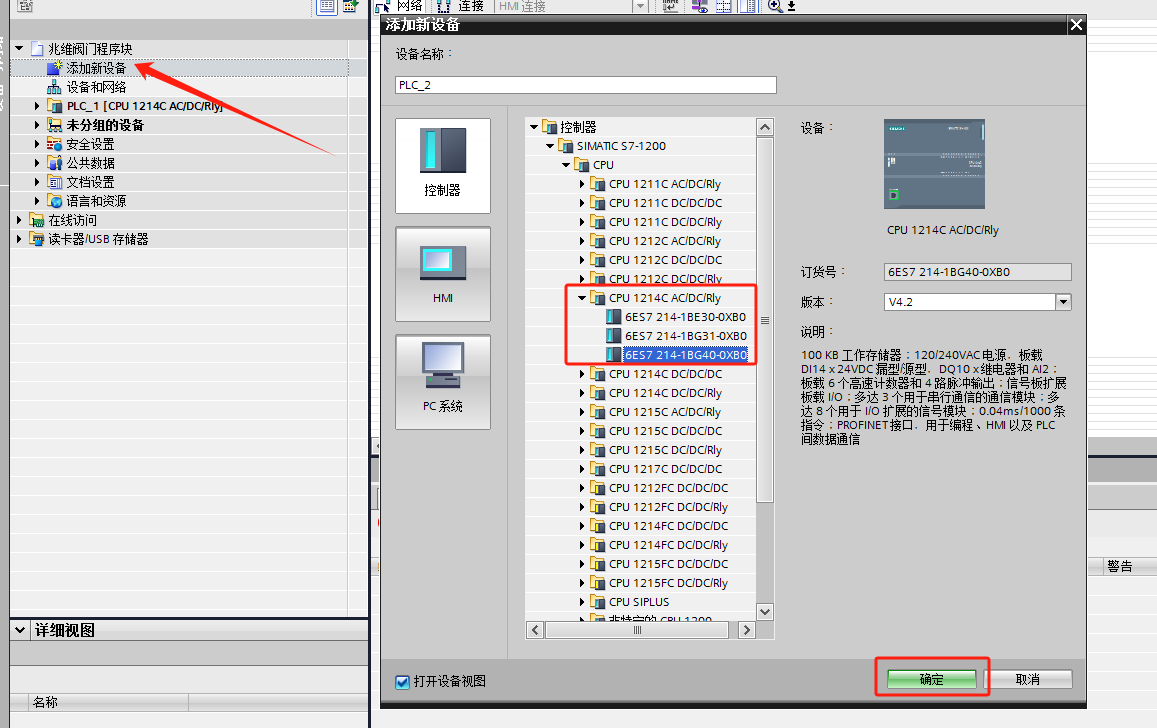Viewport: 1157px width, 728px height.
Task: Select CPU 1215FC DC/DC/DC in catalog
Action: (669, 564)
